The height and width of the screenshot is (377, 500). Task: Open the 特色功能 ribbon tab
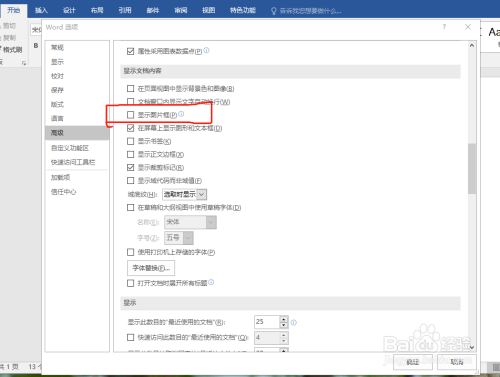243,10
